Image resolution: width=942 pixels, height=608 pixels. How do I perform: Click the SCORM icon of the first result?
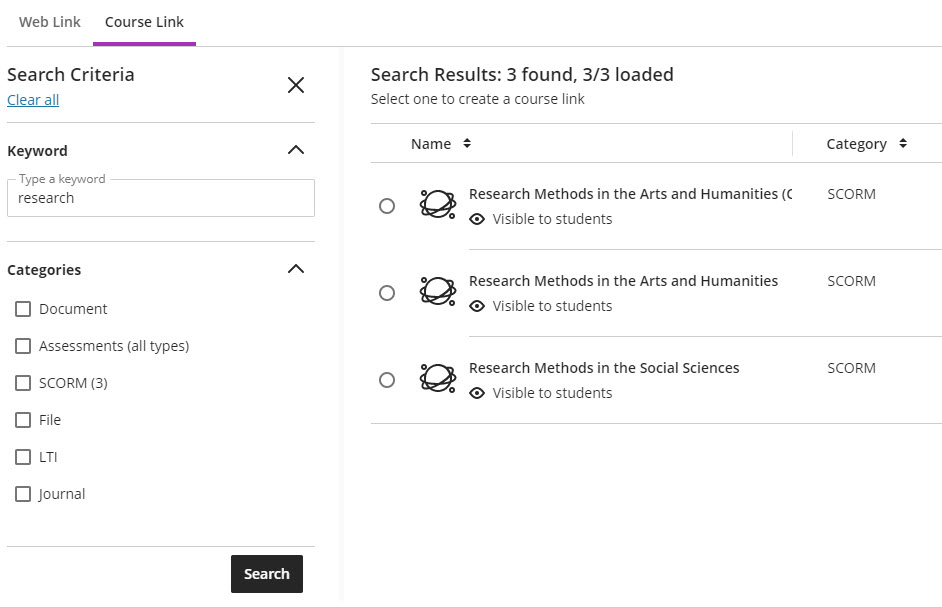[x=438, y=204]
